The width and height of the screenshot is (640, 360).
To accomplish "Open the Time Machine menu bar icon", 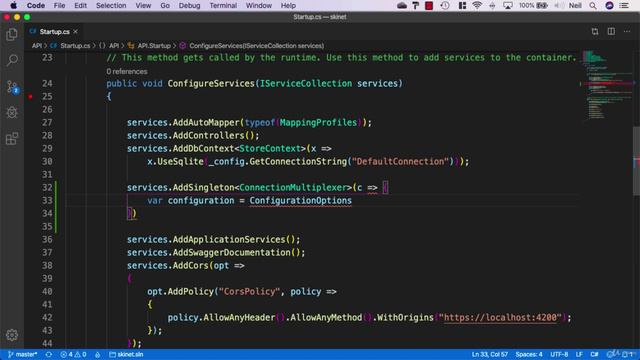I will click(x=445, y=5).
